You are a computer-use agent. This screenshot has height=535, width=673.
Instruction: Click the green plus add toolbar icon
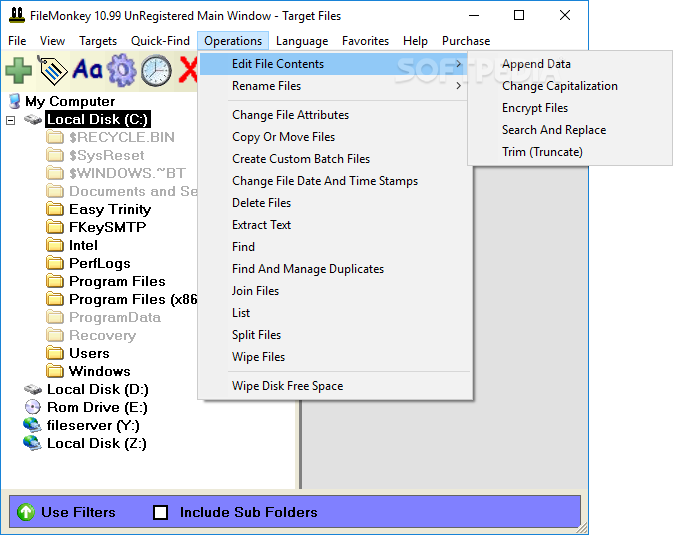pos(18,70)
